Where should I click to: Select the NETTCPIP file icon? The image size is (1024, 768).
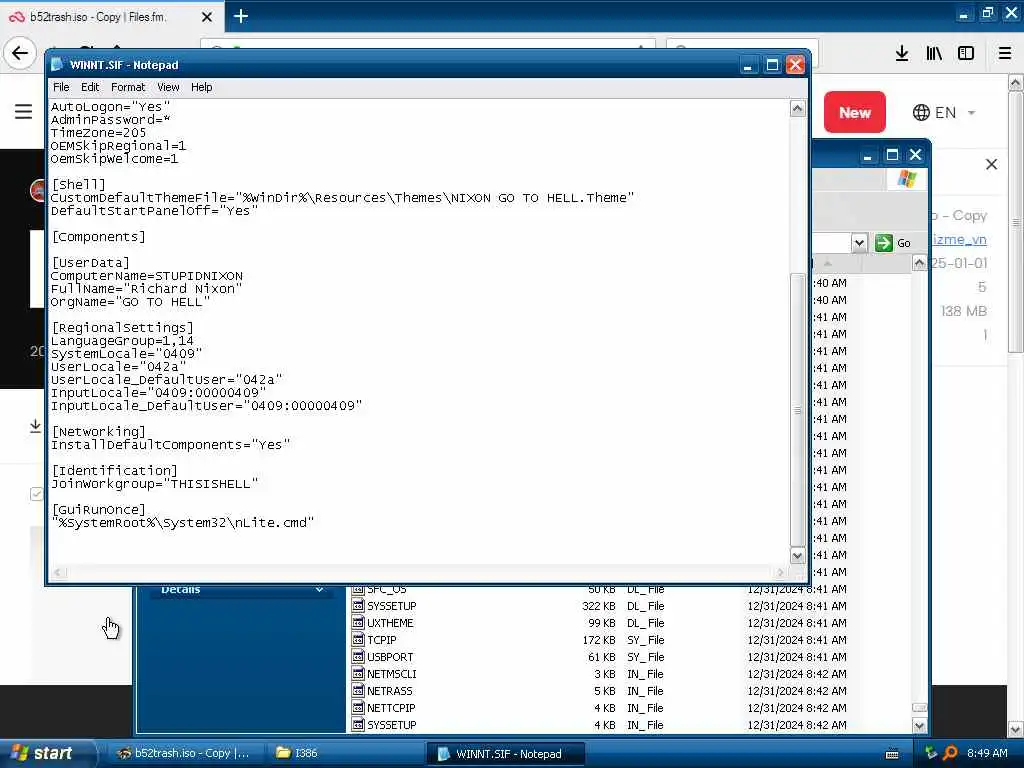coord(358,708)
